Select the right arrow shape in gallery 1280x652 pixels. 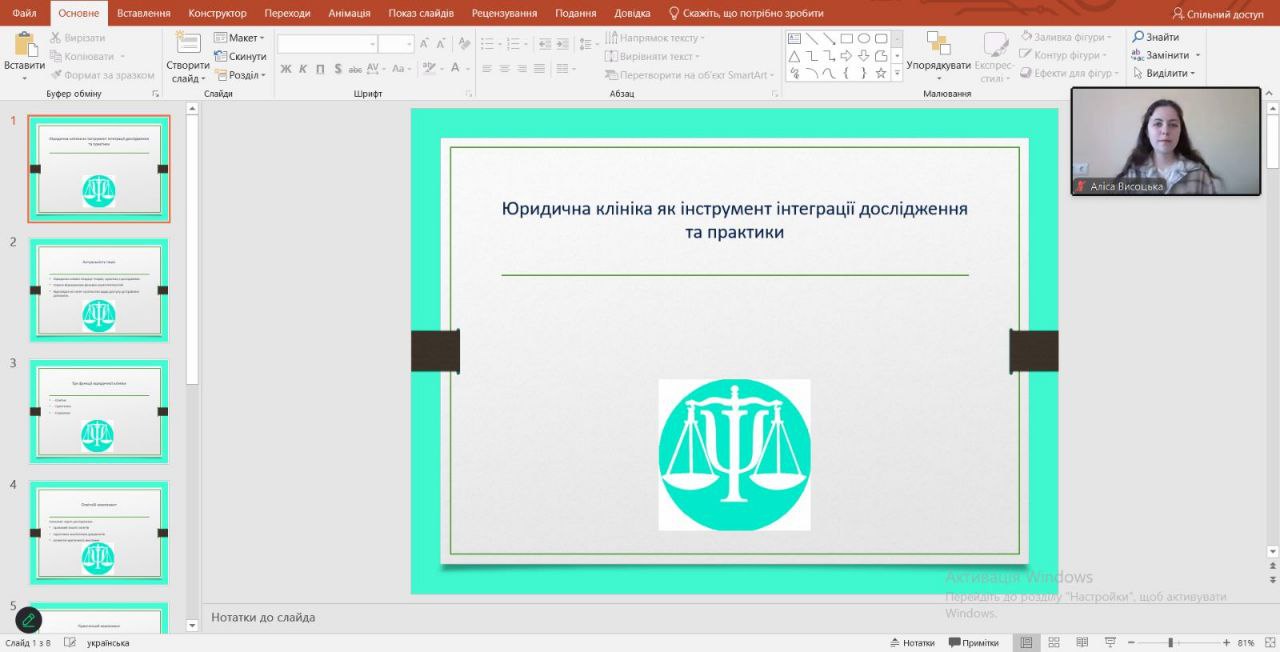tap(846, 56)
